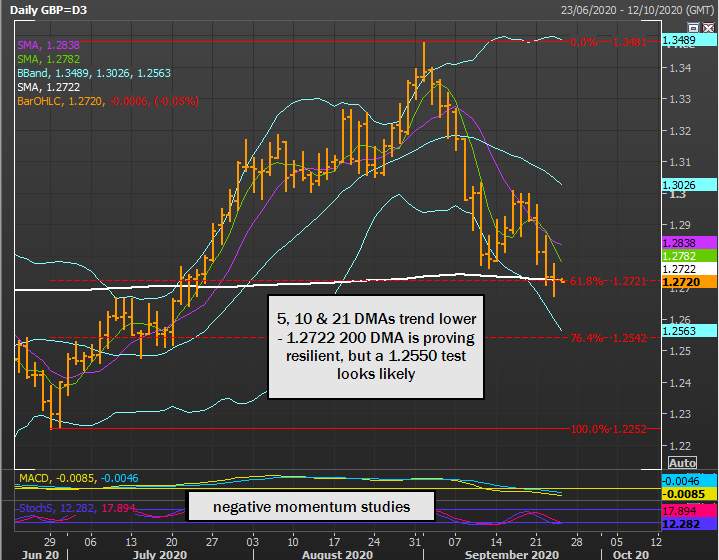Click the white 1.2722 price tag
The image size is (719, 560).
click(689, 269)
